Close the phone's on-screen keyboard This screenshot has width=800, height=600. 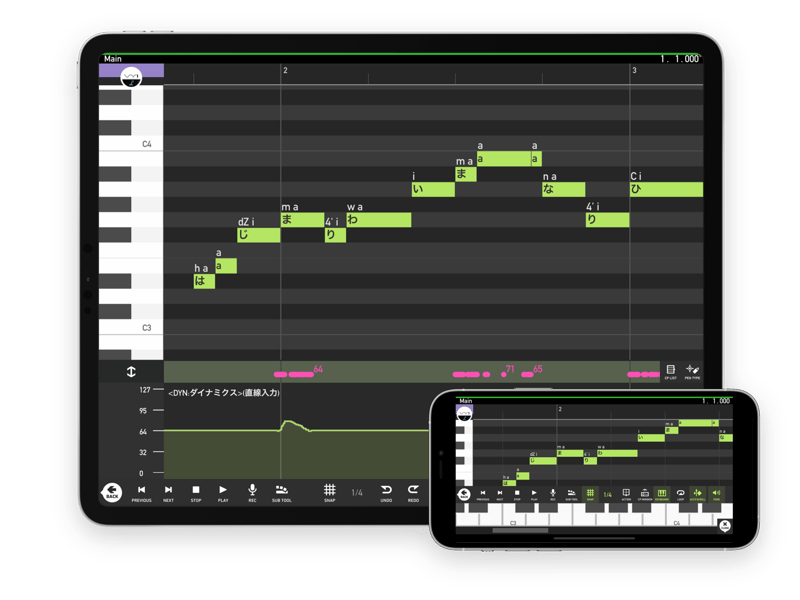pos(724,525)
